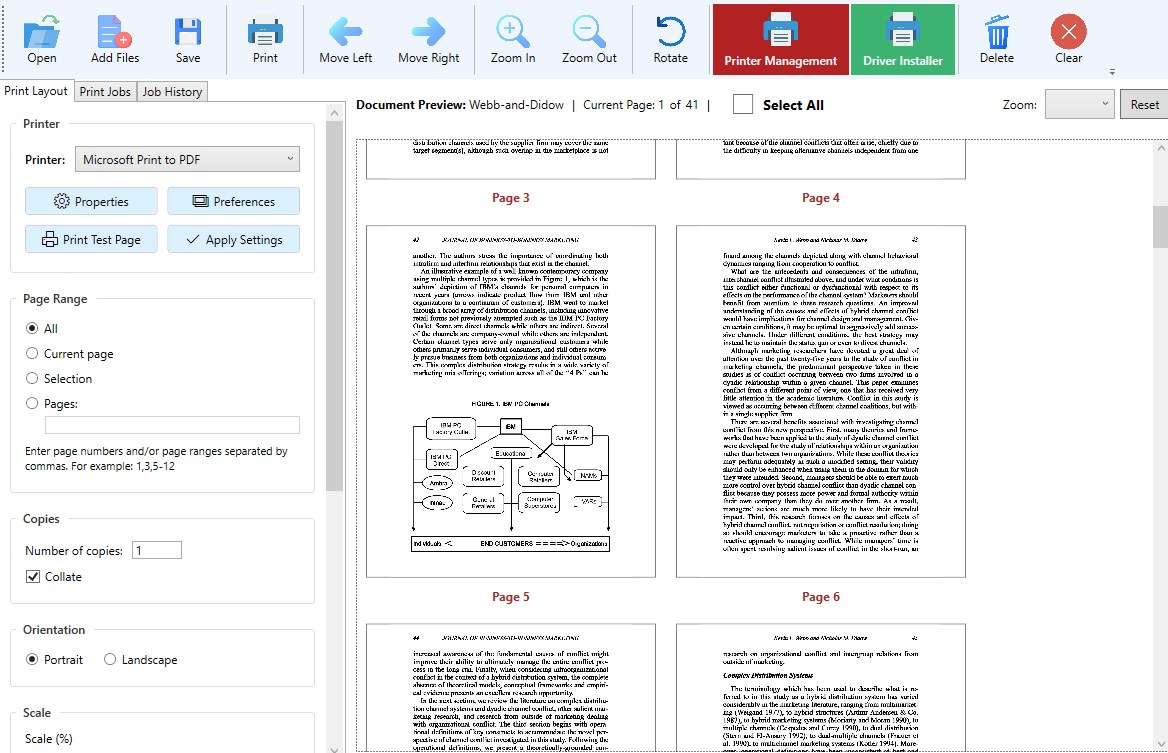Uncheck the Collate option
This screenshot has height=753, width=1168.
[x=36, y=576]
